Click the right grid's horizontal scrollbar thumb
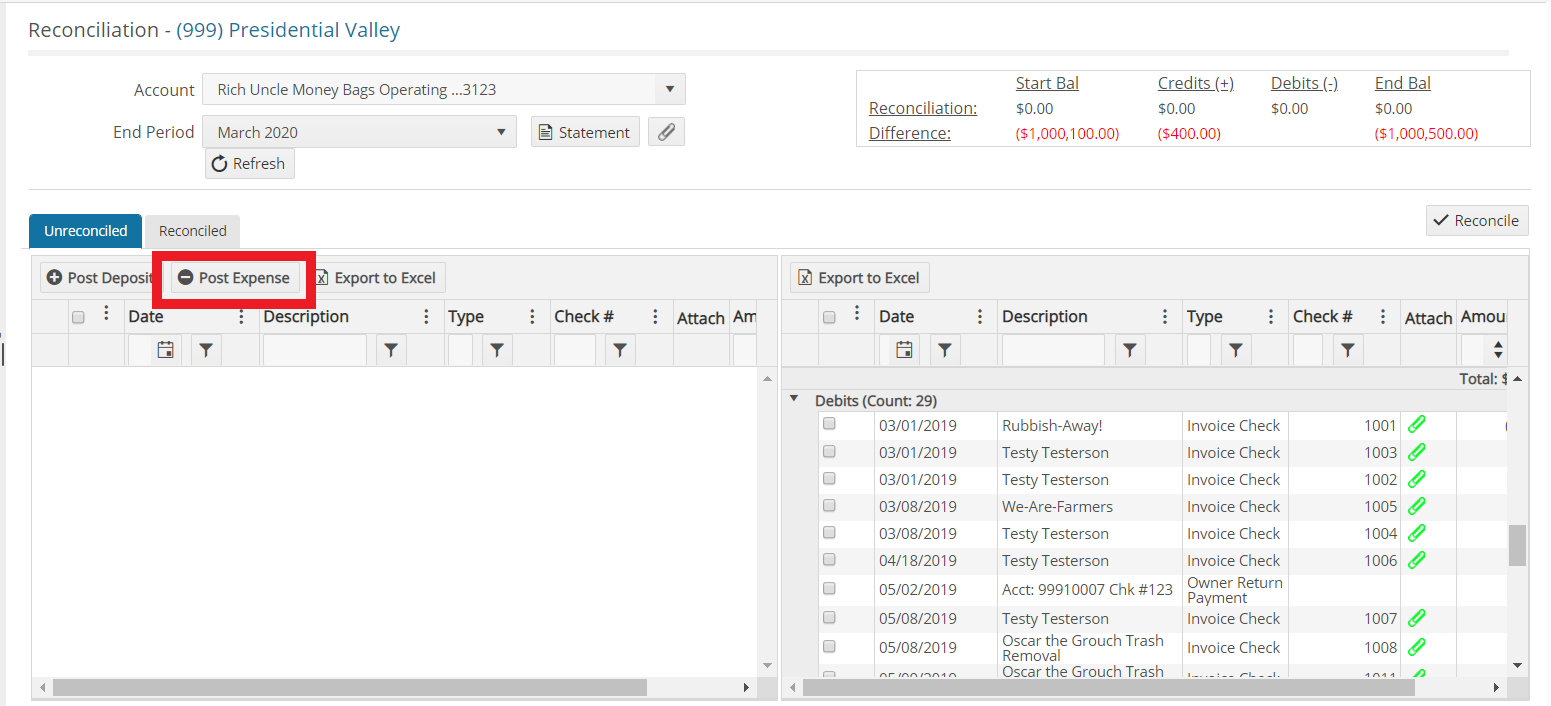Image resolution: width=1551 pixels, height=706 pixels. (1108, 688)
